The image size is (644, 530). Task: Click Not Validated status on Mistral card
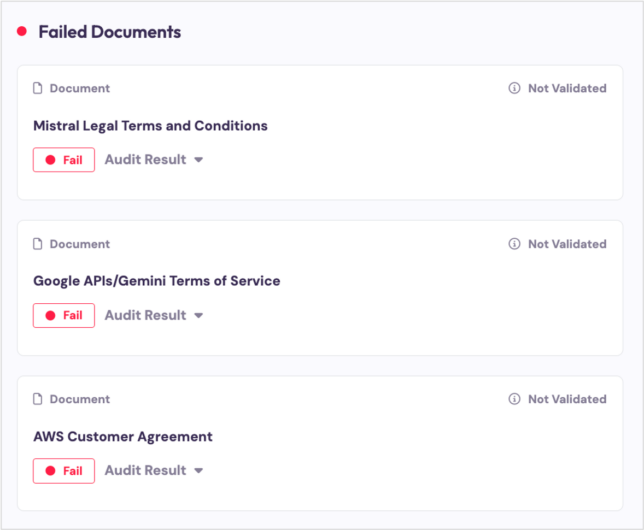(566, 88)
